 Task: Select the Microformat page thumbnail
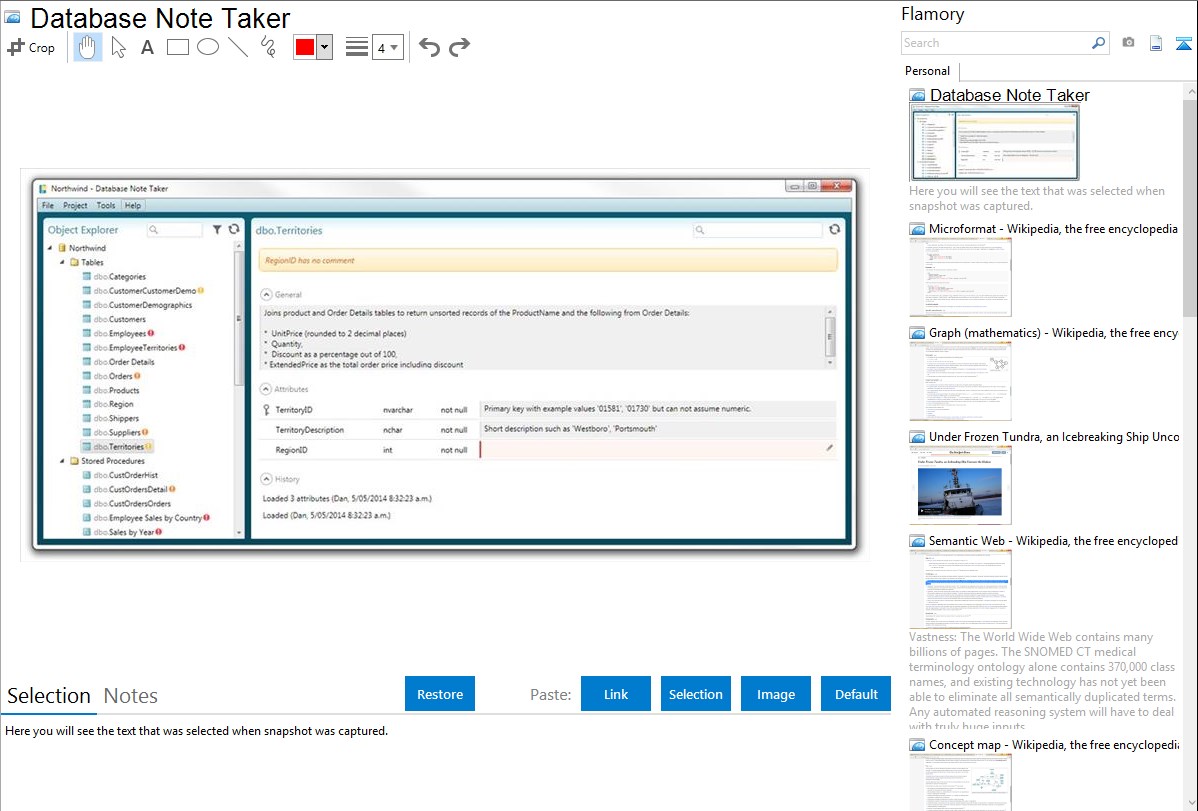[x=960, y=277]
